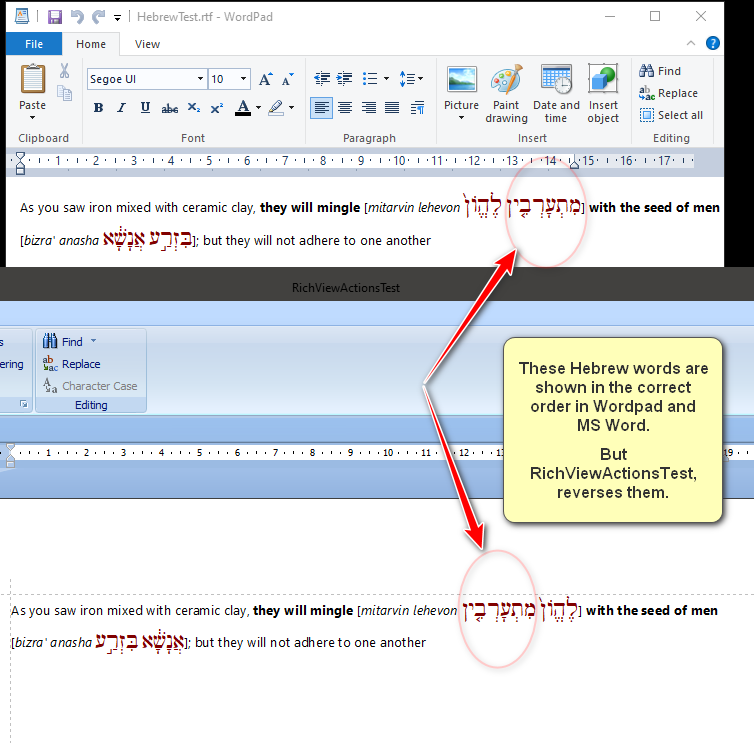Open the File menu
Viewport: 754px width, 743px height.
point(34,44)
